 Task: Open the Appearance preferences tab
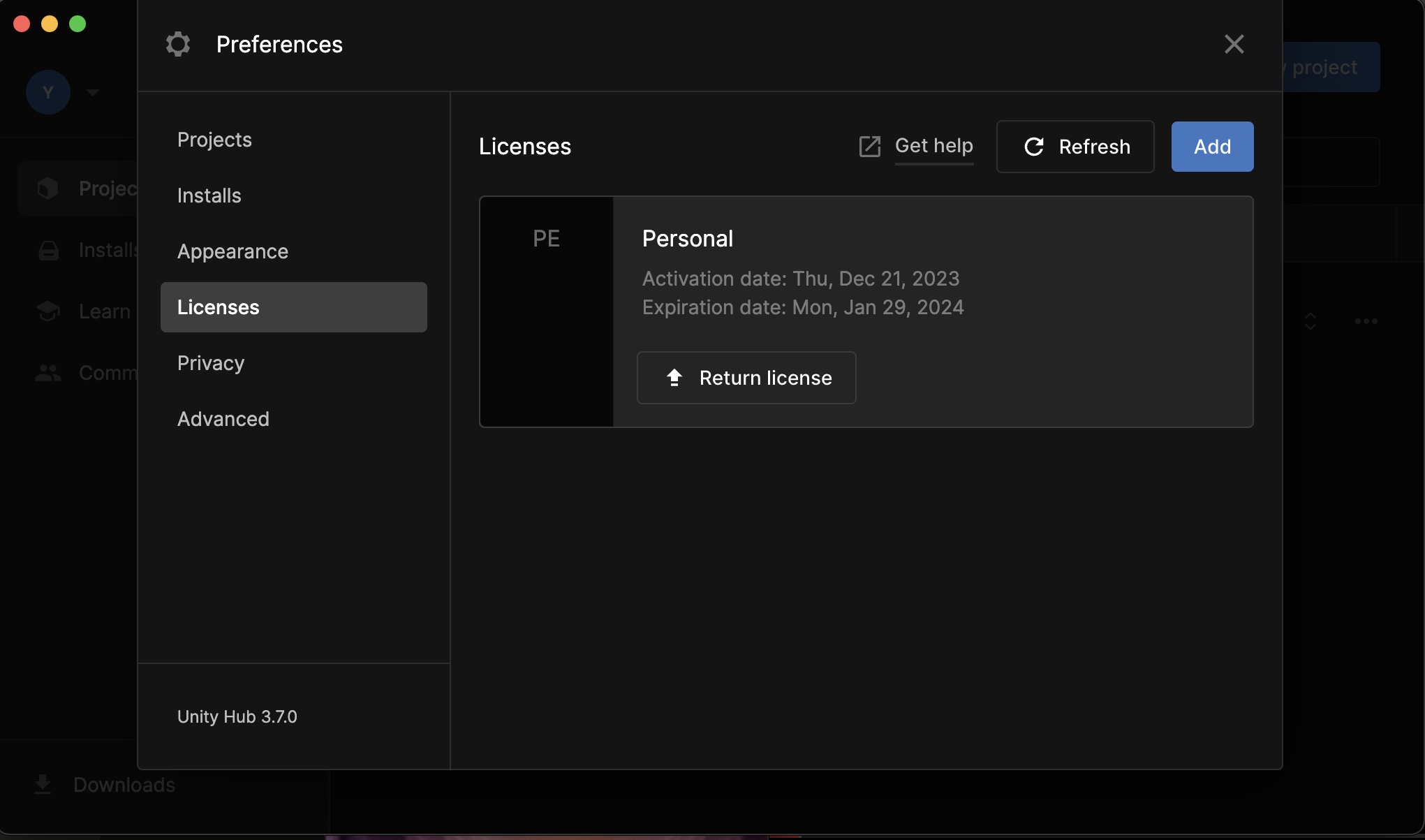click(x=232, y=251)
